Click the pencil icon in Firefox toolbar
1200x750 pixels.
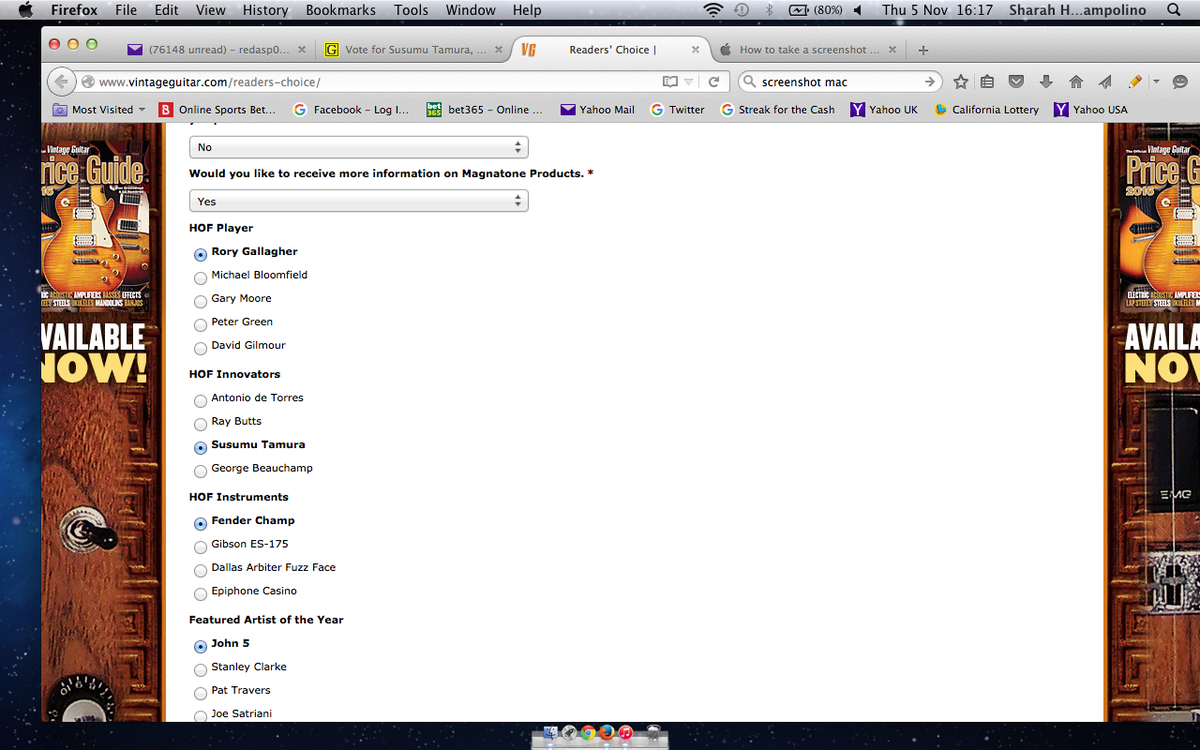point(1135,82)
